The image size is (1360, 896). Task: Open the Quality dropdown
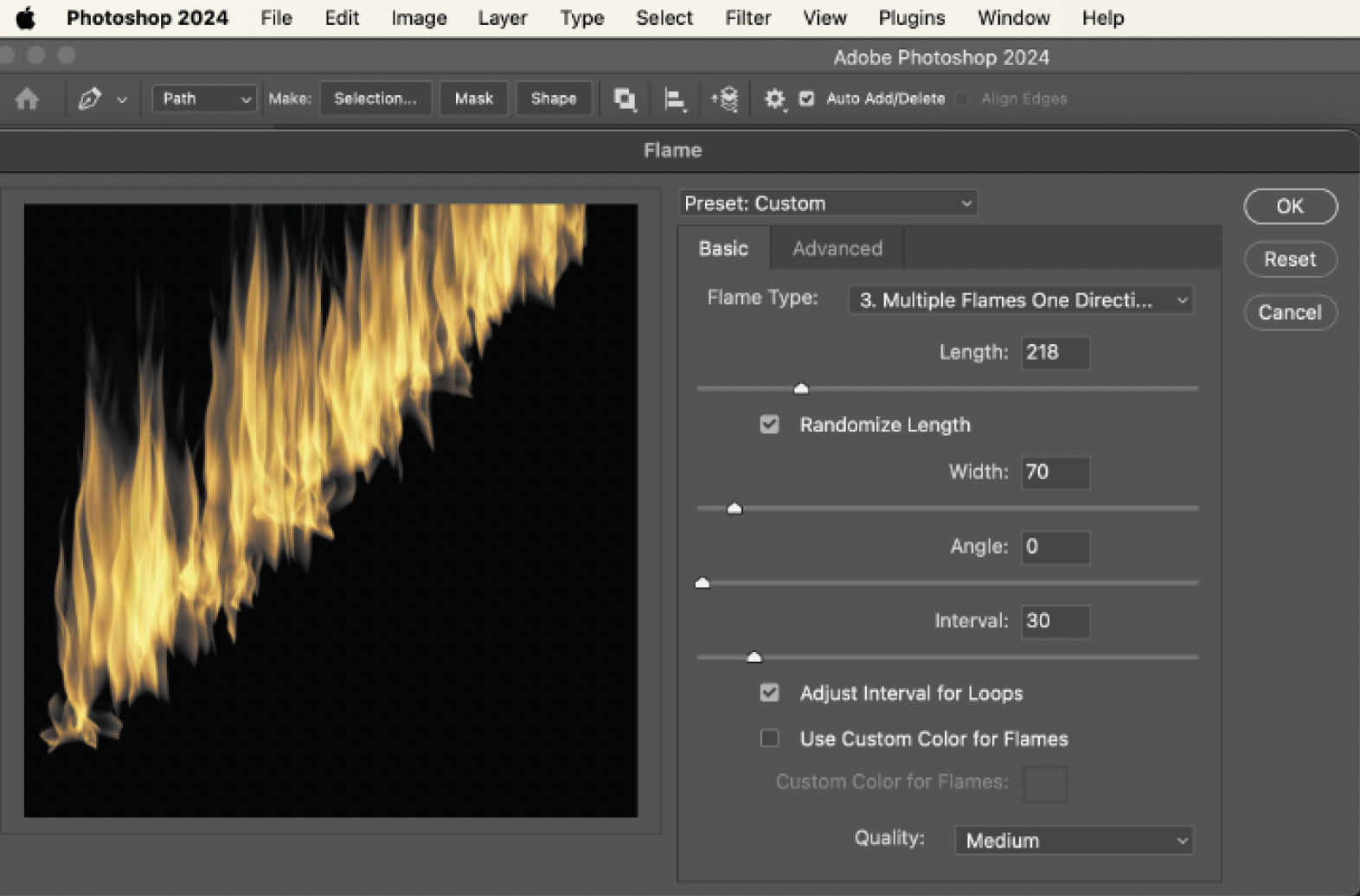[1074, 841]
